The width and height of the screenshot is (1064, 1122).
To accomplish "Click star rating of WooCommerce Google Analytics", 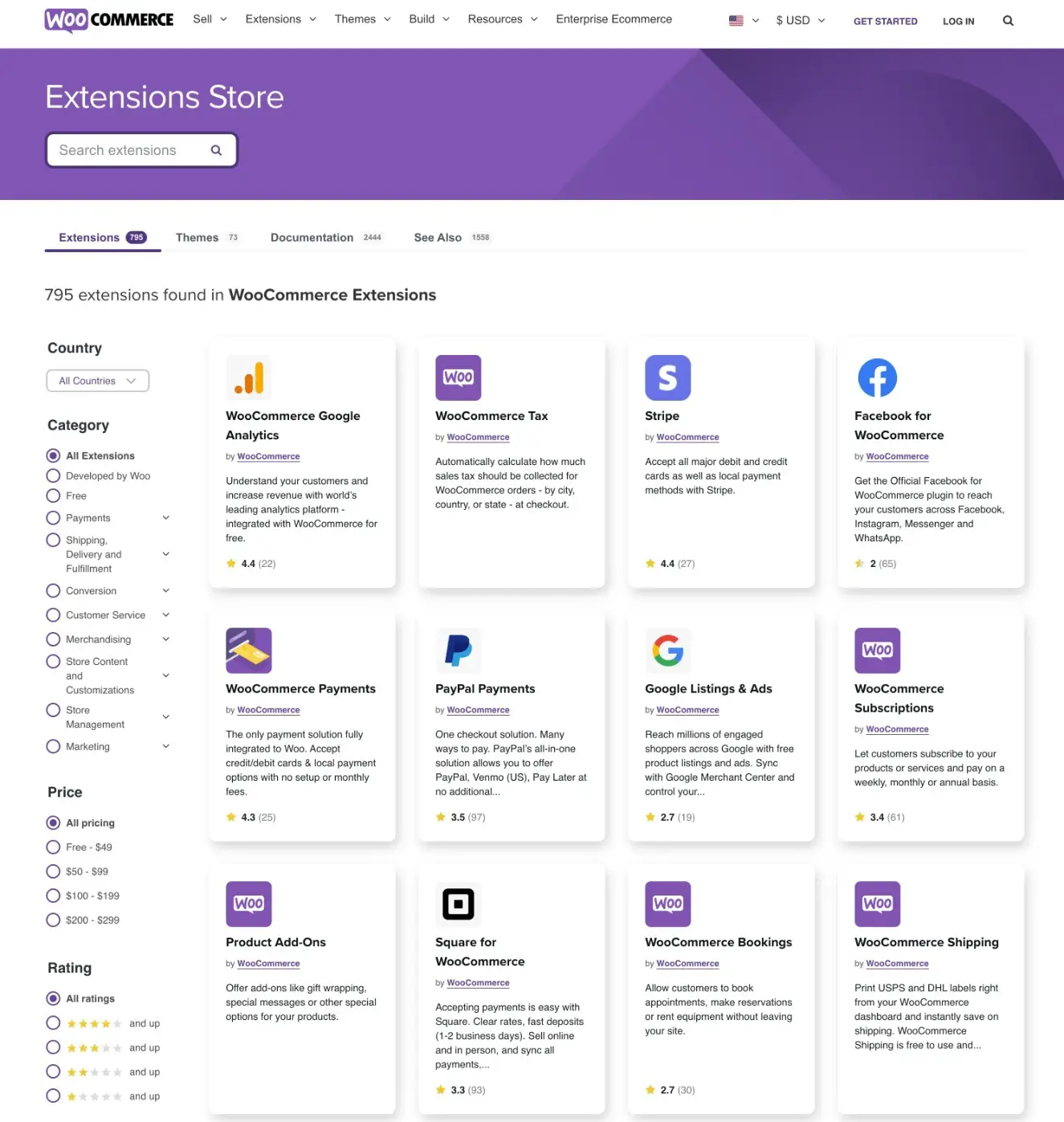I will (251, 564).
